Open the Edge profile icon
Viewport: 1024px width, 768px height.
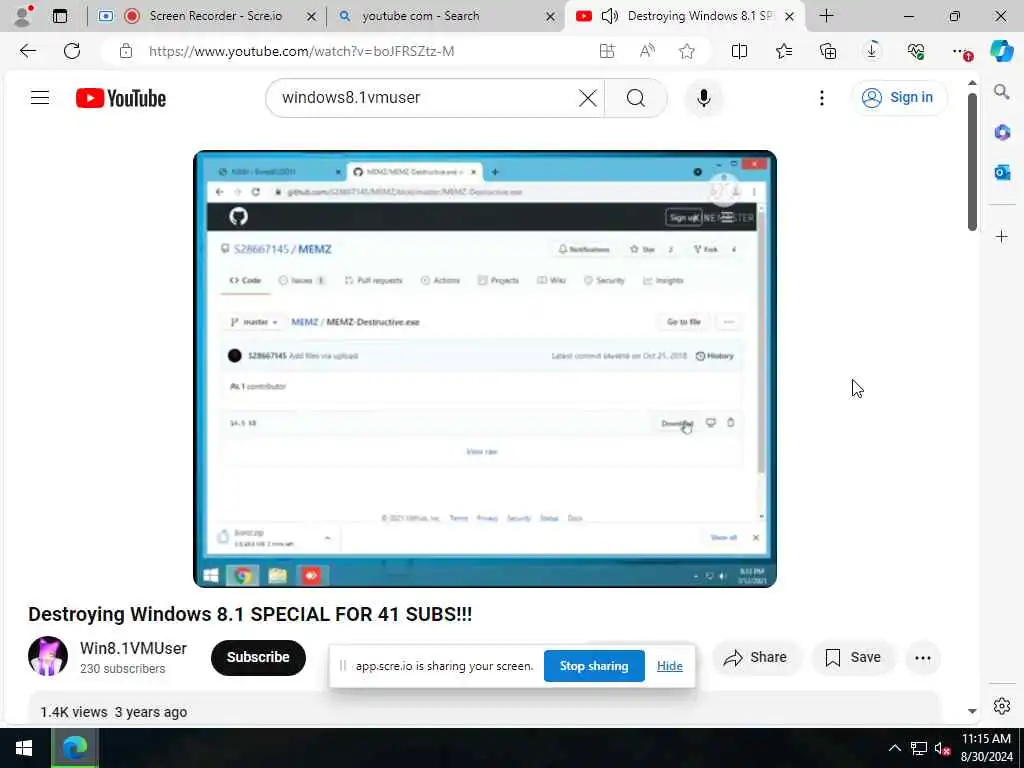[x=23, y=16]
